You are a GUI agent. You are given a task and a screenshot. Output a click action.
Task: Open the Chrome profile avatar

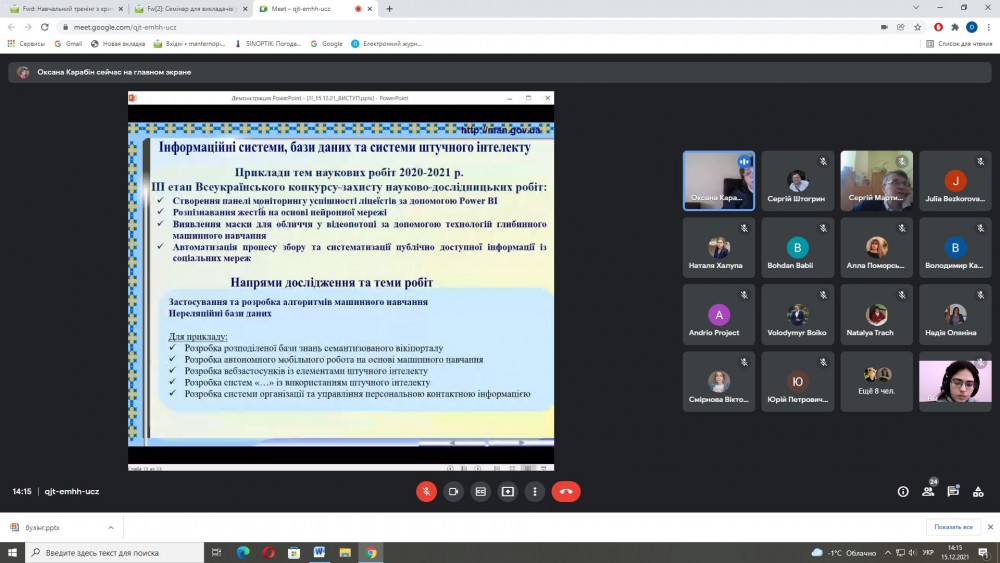[971, 27]
